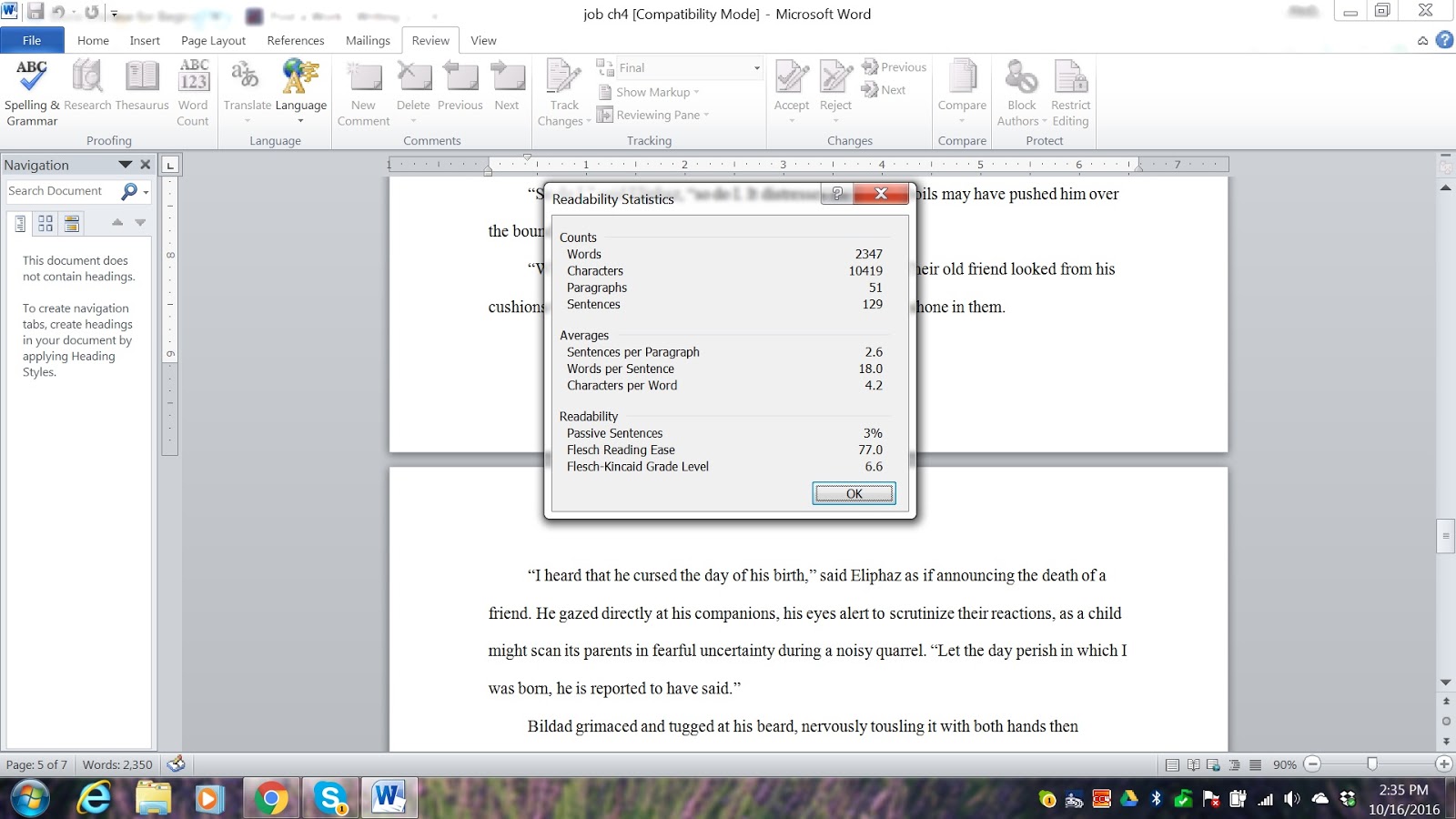Switch to the View tab

coord(483,40)
